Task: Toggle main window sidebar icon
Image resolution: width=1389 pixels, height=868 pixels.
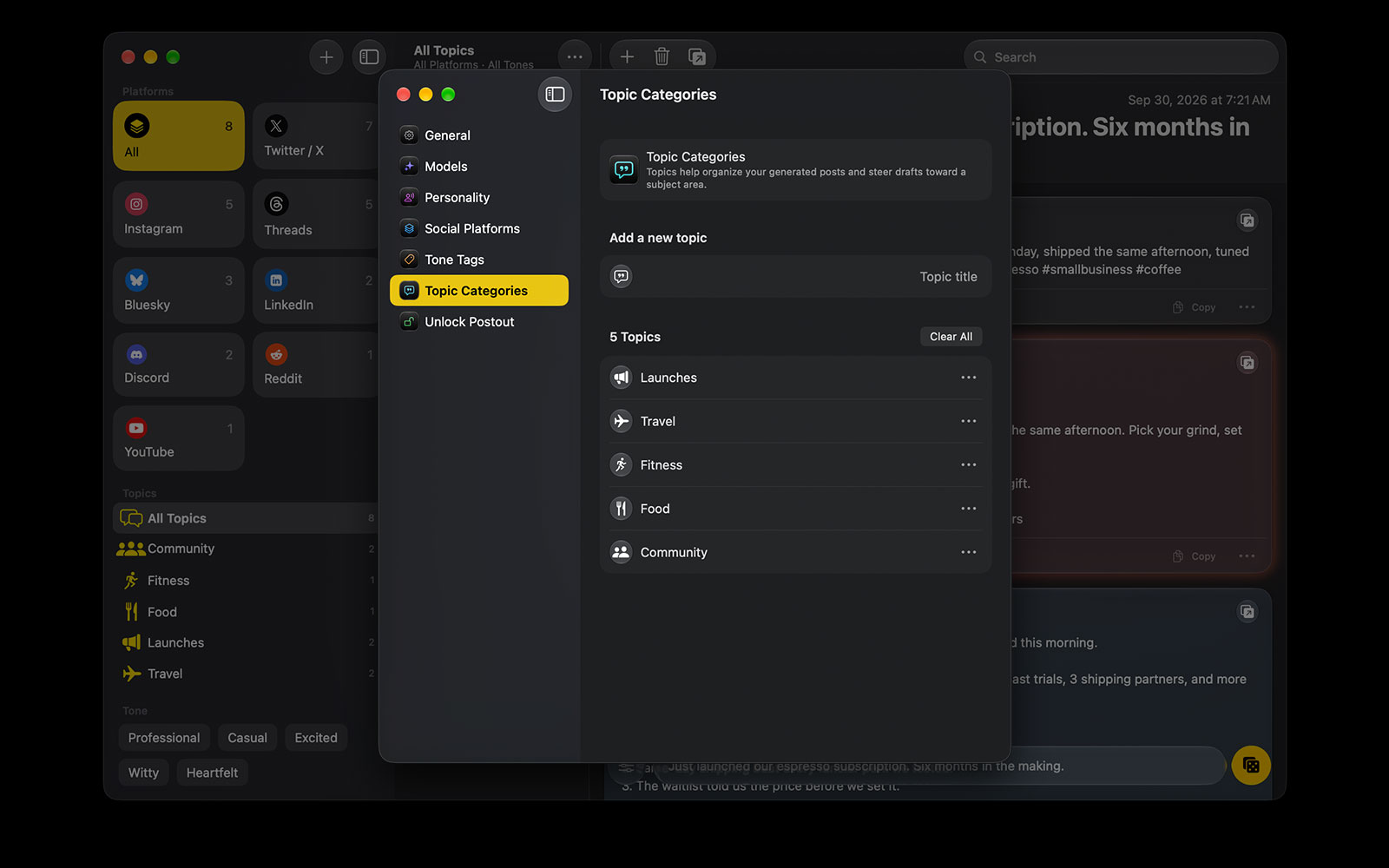Action: [369, 57]
